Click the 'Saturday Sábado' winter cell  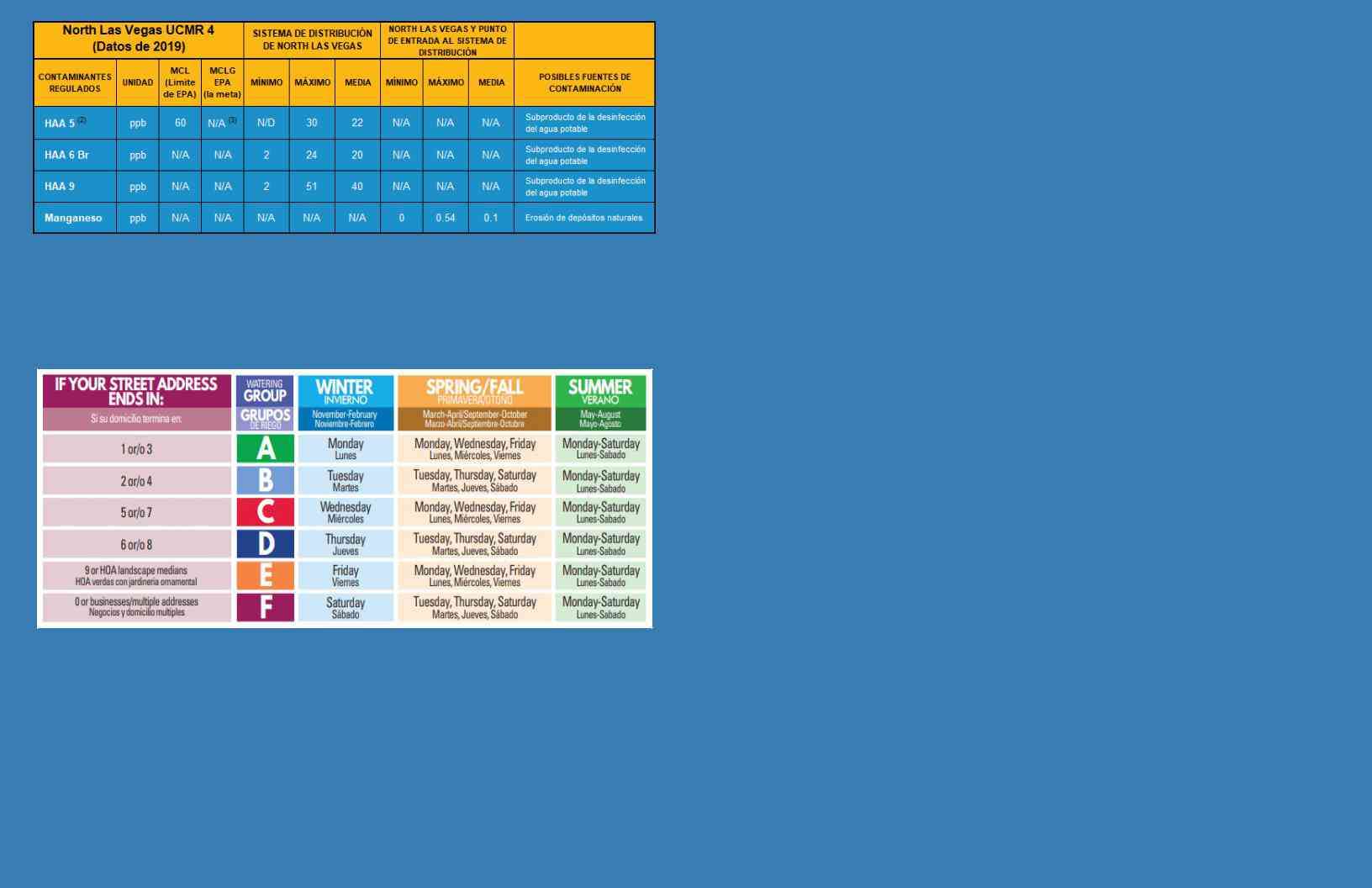click(346, 607)
